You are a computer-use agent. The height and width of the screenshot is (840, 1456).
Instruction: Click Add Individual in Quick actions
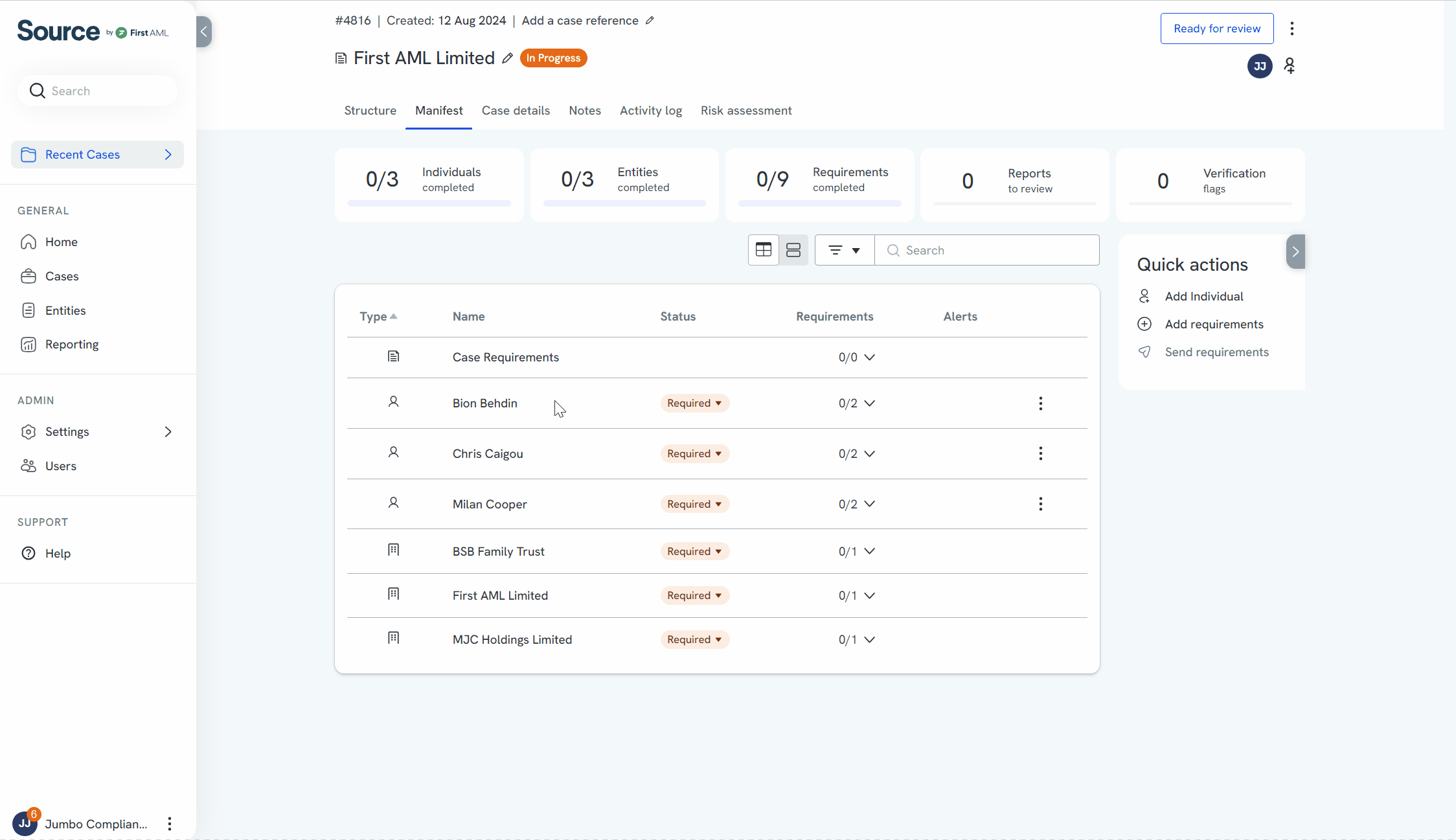coord(1203,297)
